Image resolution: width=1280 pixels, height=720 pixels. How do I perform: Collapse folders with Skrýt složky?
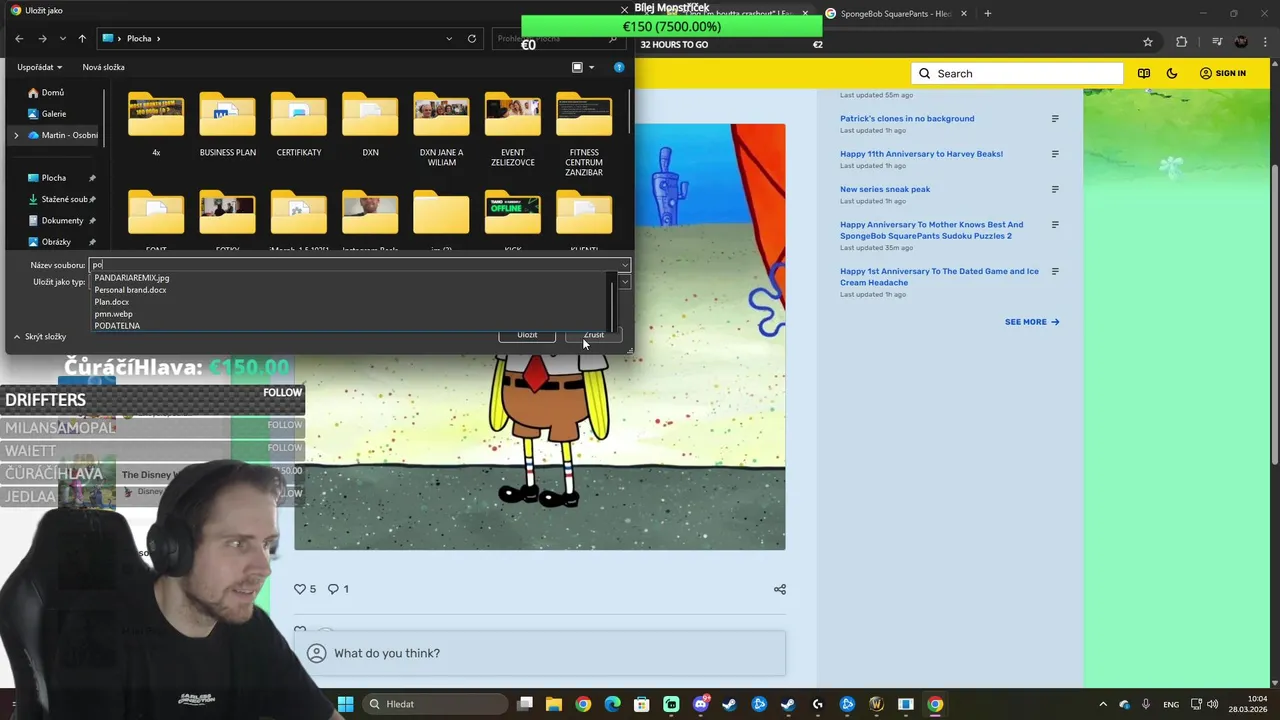pos(39,337)
